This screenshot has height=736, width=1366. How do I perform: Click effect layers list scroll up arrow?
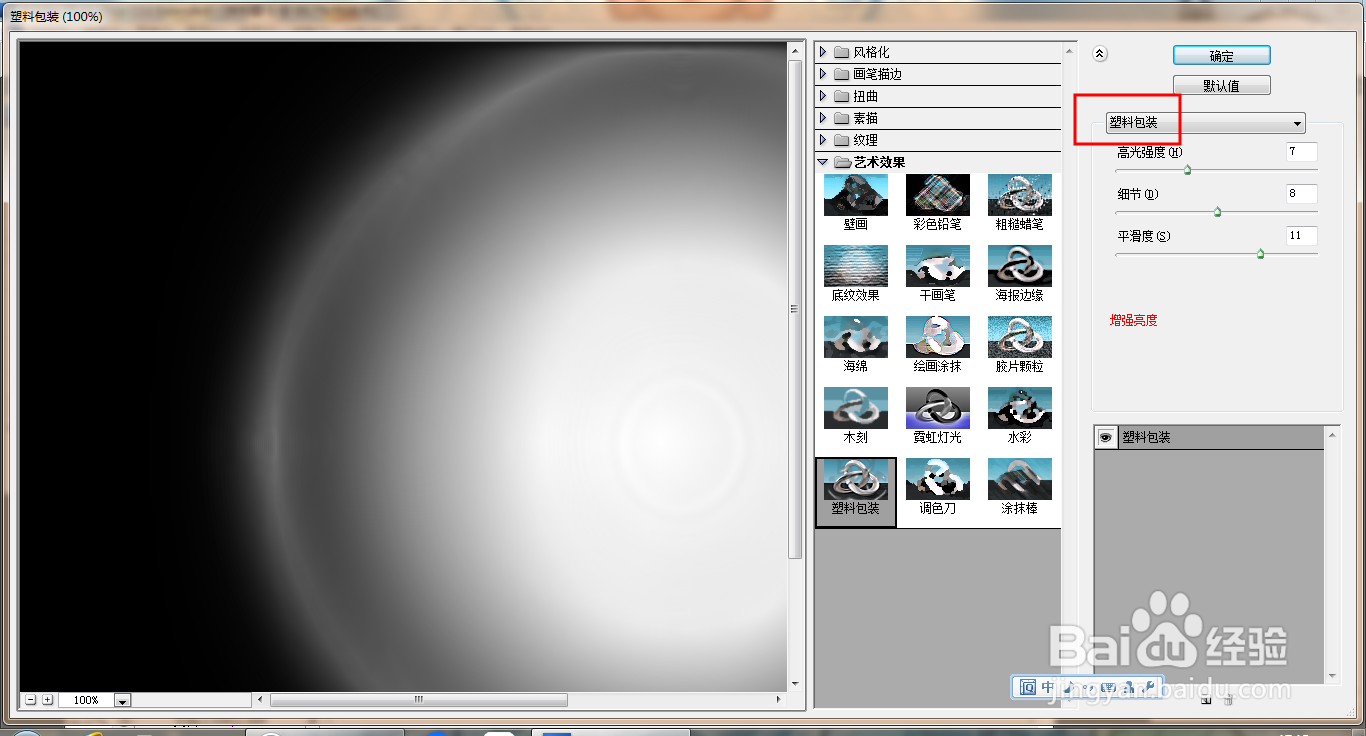coord(1332,434)
